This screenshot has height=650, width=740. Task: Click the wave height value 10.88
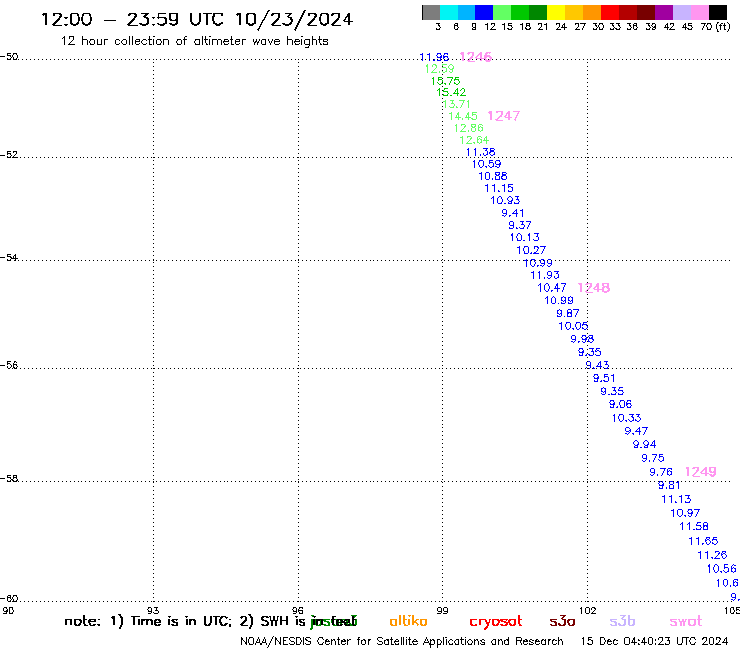point(493,176)
